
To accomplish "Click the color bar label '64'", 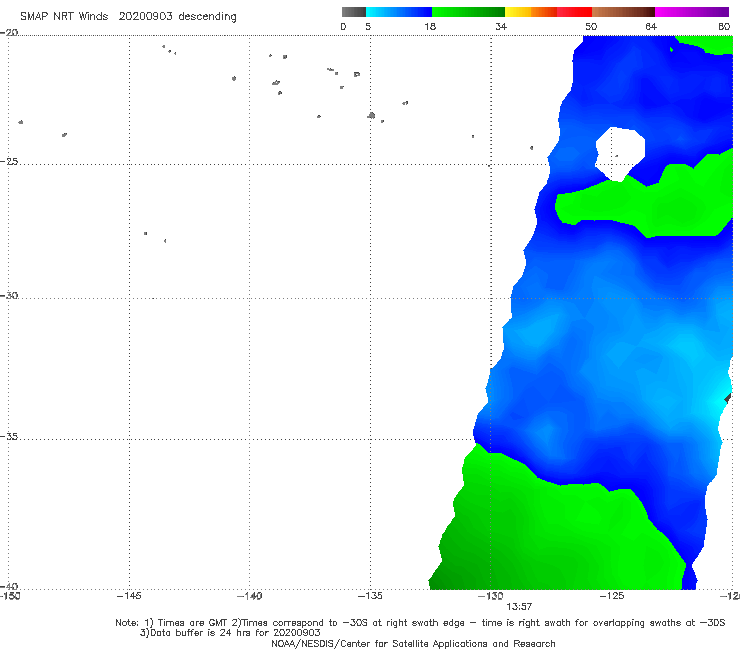I will coord(651,26).
